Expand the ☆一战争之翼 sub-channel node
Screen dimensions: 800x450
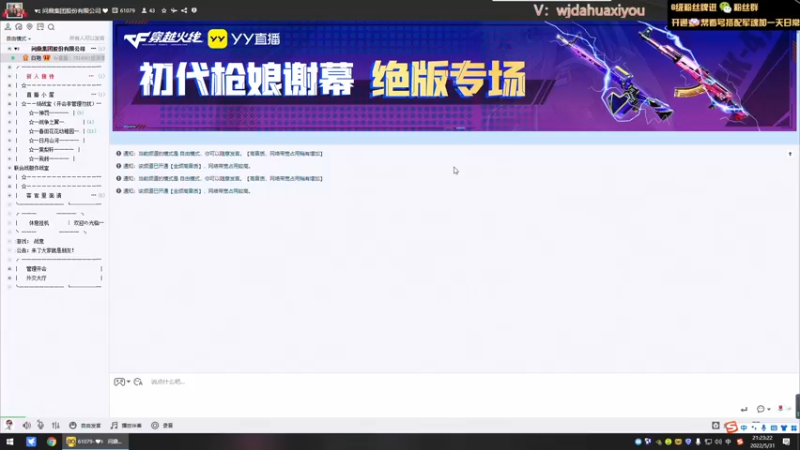9,122
